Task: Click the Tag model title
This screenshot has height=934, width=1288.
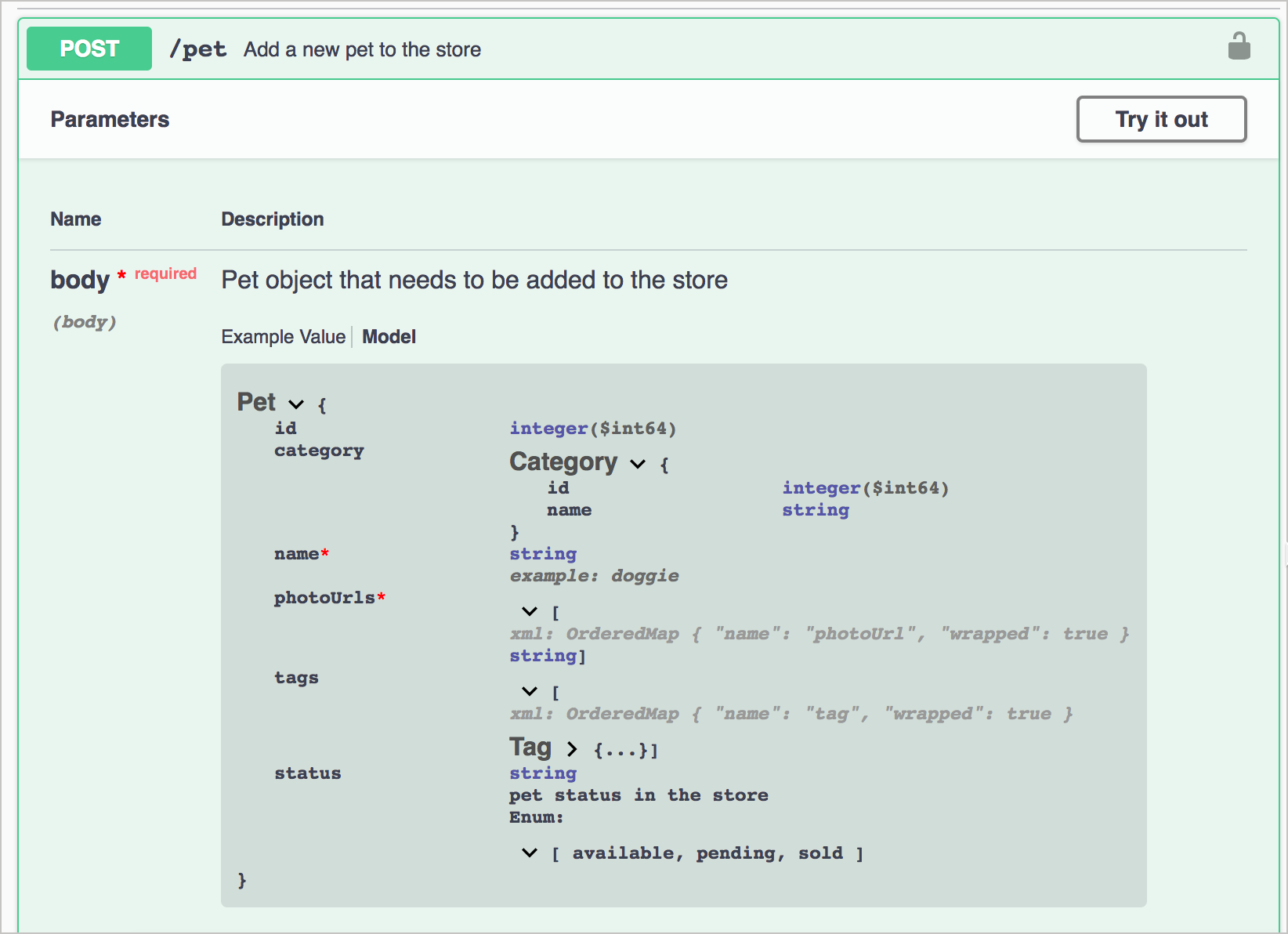Action: pyautogui.click(x=530, y=747)
